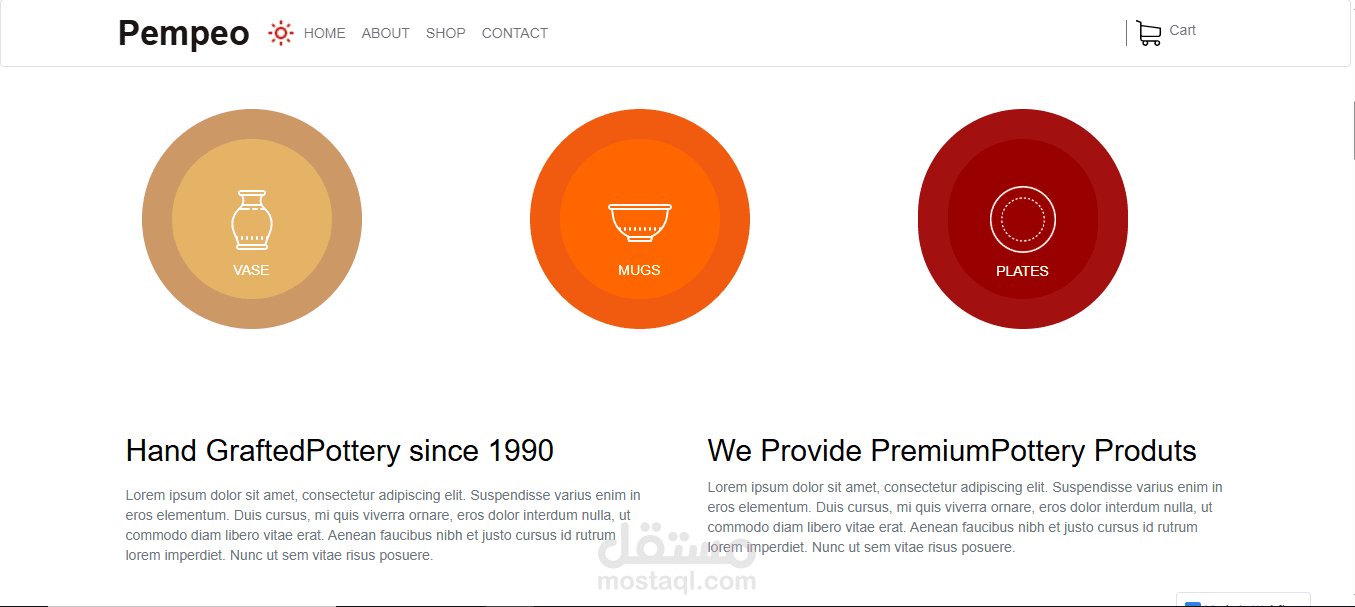Click the orange outer ring of Mugs circle

click(544, 219)
